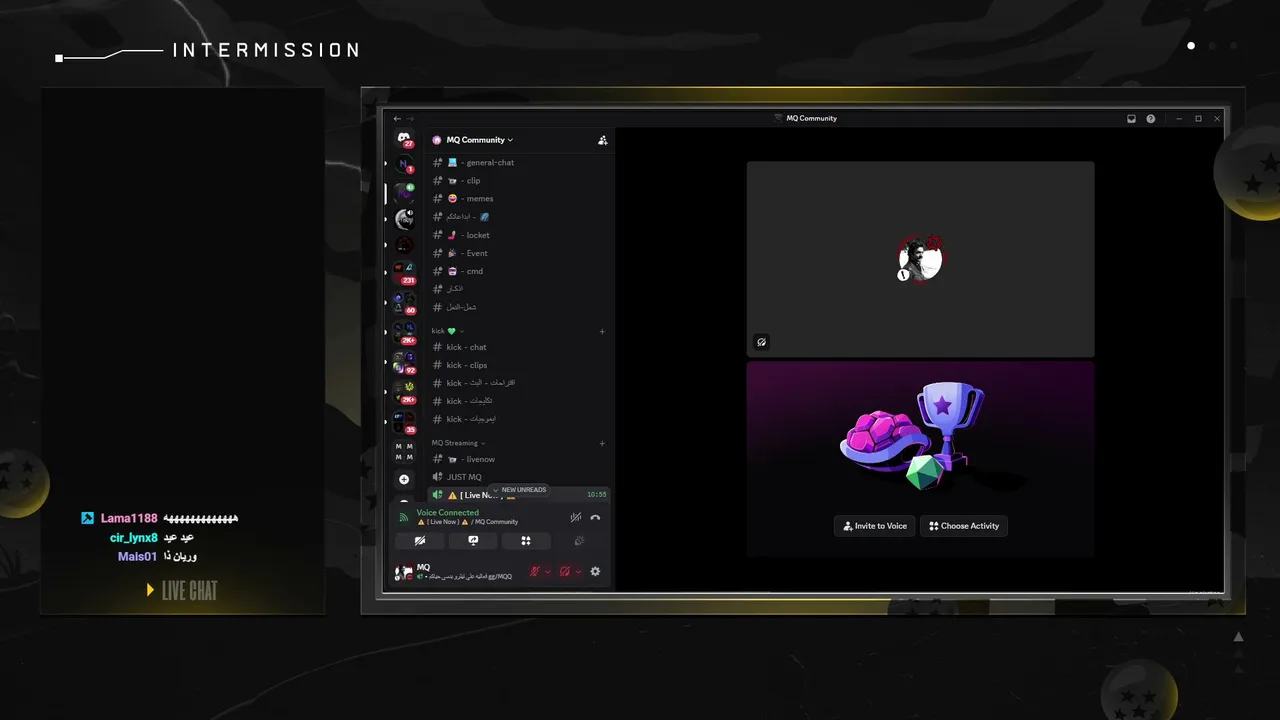This screenshot has height=720, width=1280.
Task: Open server icon with badge 1
Action: click(404, 164)
